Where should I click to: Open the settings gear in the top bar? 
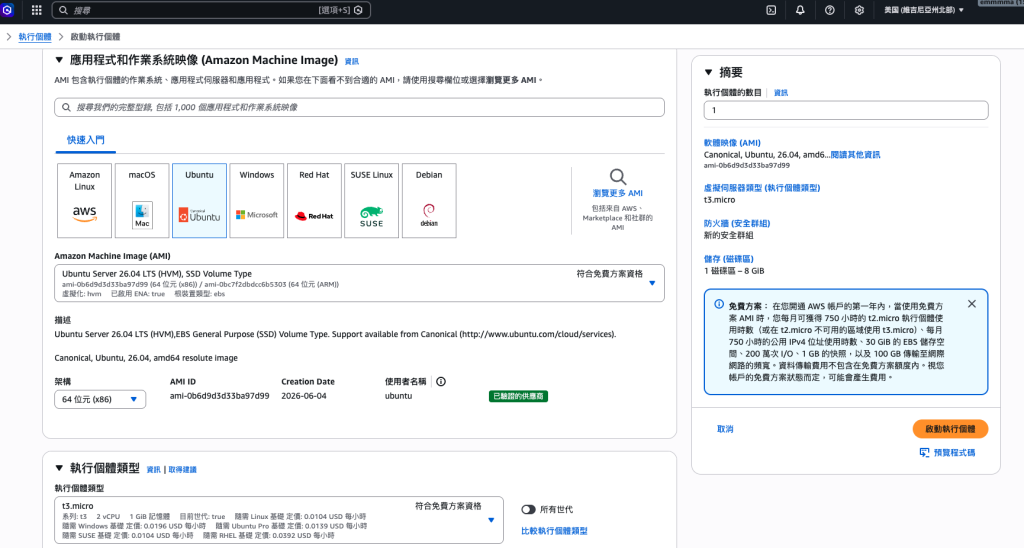[x=859, y=10]
